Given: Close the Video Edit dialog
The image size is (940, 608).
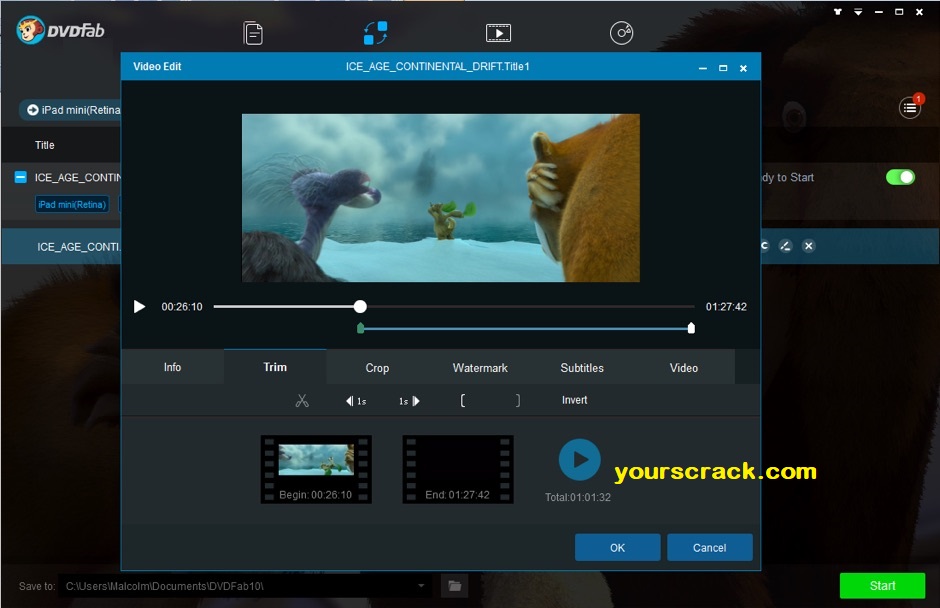Looking at the screenshot, I should 743,68.
